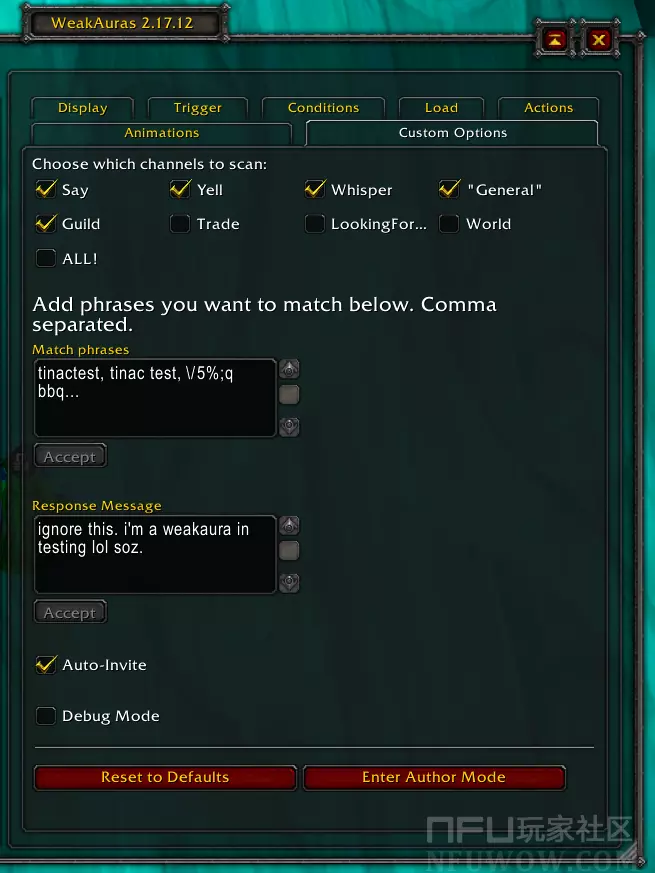This screenshot has height=873, width=655.
Task: Enable Debug Mode checkbox
Action: (x=46, y=716)
